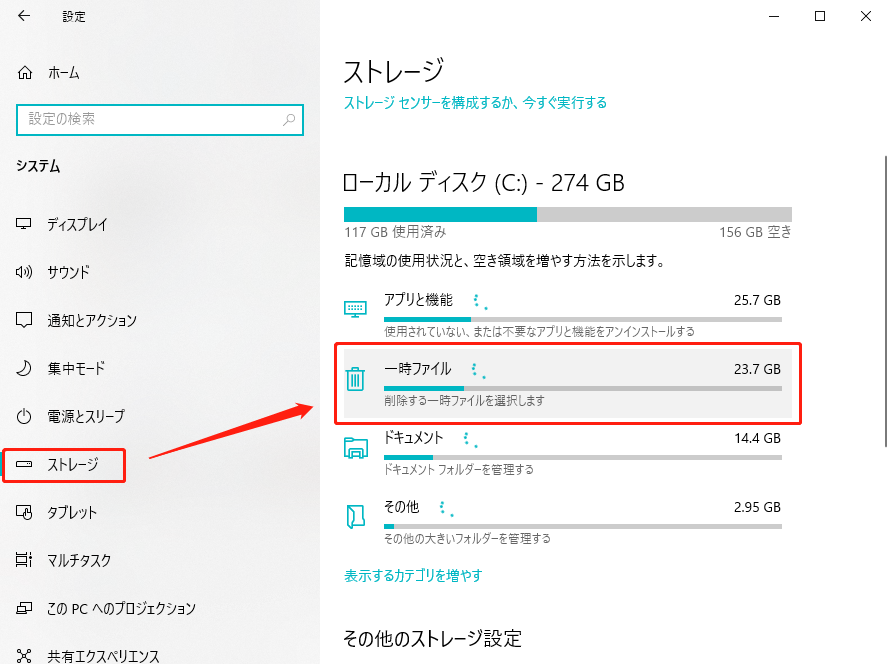The image size is (889, 664).
Task: Open この PC へのプロジェクション settings
Action: coord(160,608)
